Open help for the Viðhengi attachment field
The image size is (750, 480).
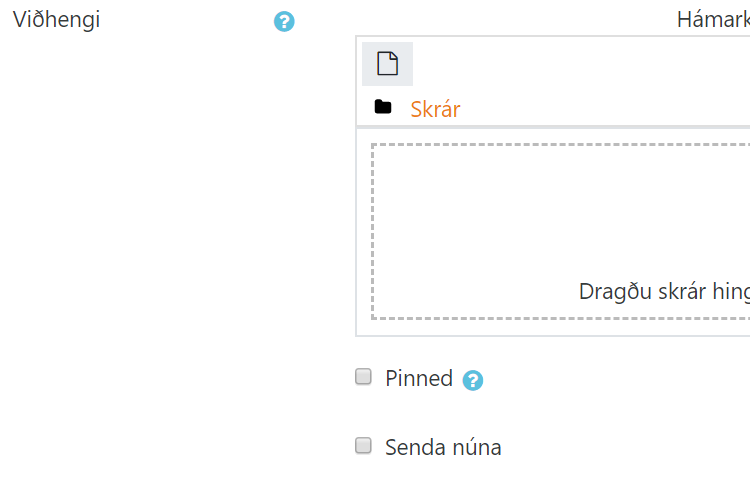284,21
